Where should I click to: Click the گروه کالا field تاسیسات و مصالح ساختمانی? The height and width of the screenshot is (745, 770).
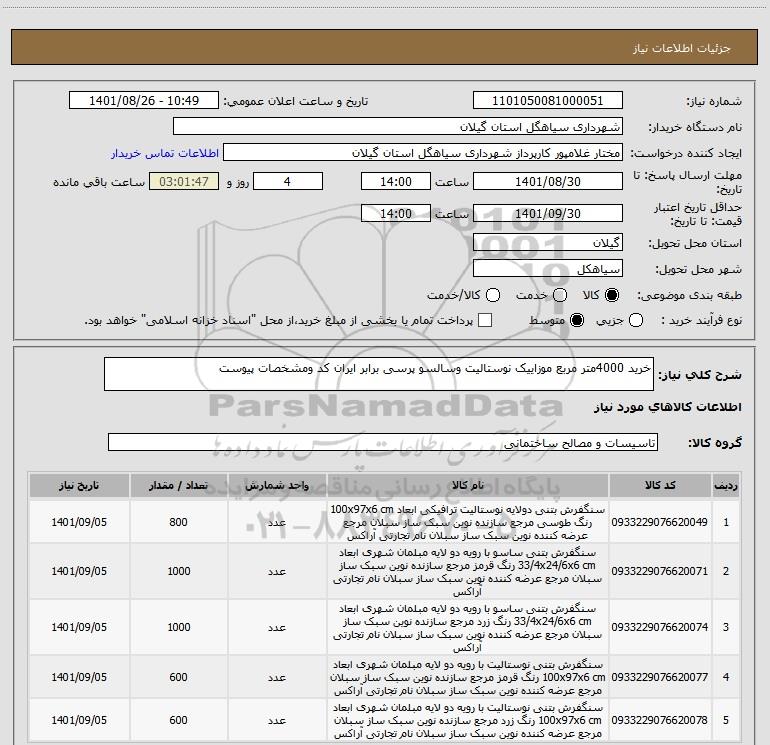click(383, 442)
